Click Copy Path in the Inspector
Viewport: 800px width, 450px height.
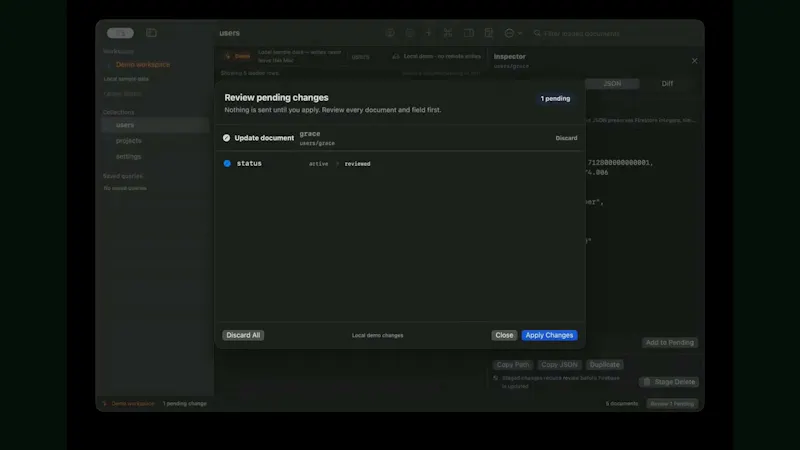(x=513, y=365)
